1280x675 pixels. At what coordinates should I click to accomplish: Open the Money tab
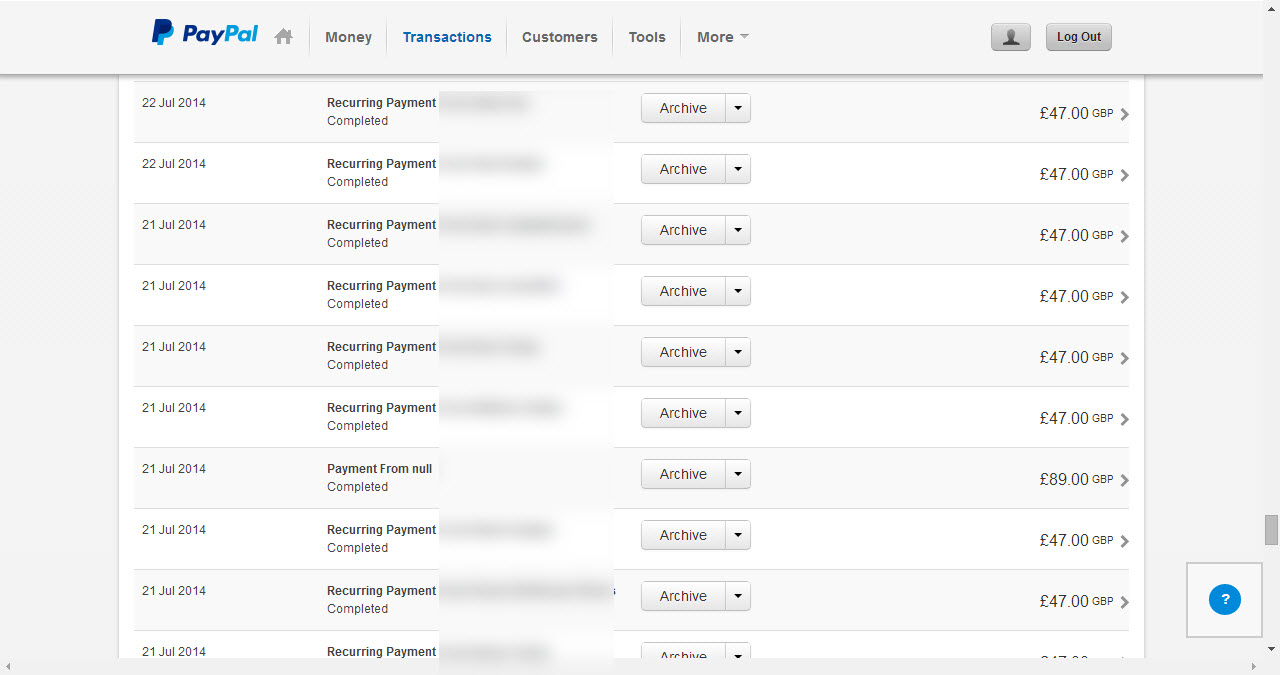348,37
